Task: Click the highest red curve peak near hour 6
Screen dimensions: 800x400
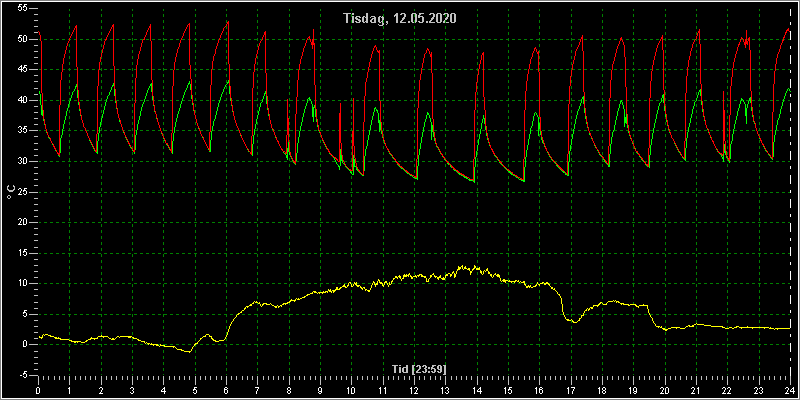Action: [x=228, y=21]
